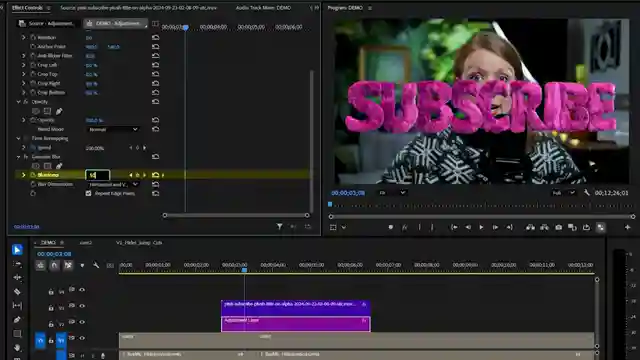Select the Selection tool in timeline toolbar
The image size is (640, 360).
(x=17, y=249)
